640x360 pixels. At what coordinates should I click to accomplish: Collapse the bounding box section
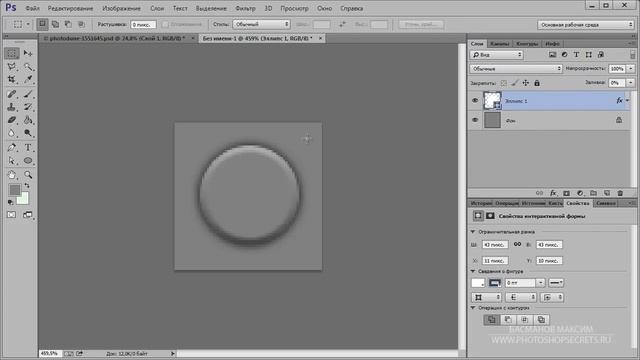click(x=473, y=232)
